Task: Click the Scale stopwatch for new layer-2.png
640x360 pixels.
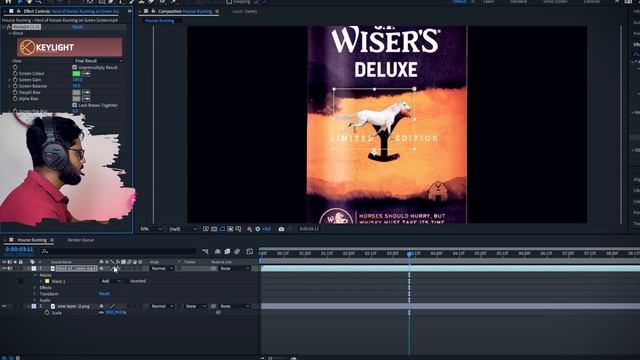Action: point(47,313)
